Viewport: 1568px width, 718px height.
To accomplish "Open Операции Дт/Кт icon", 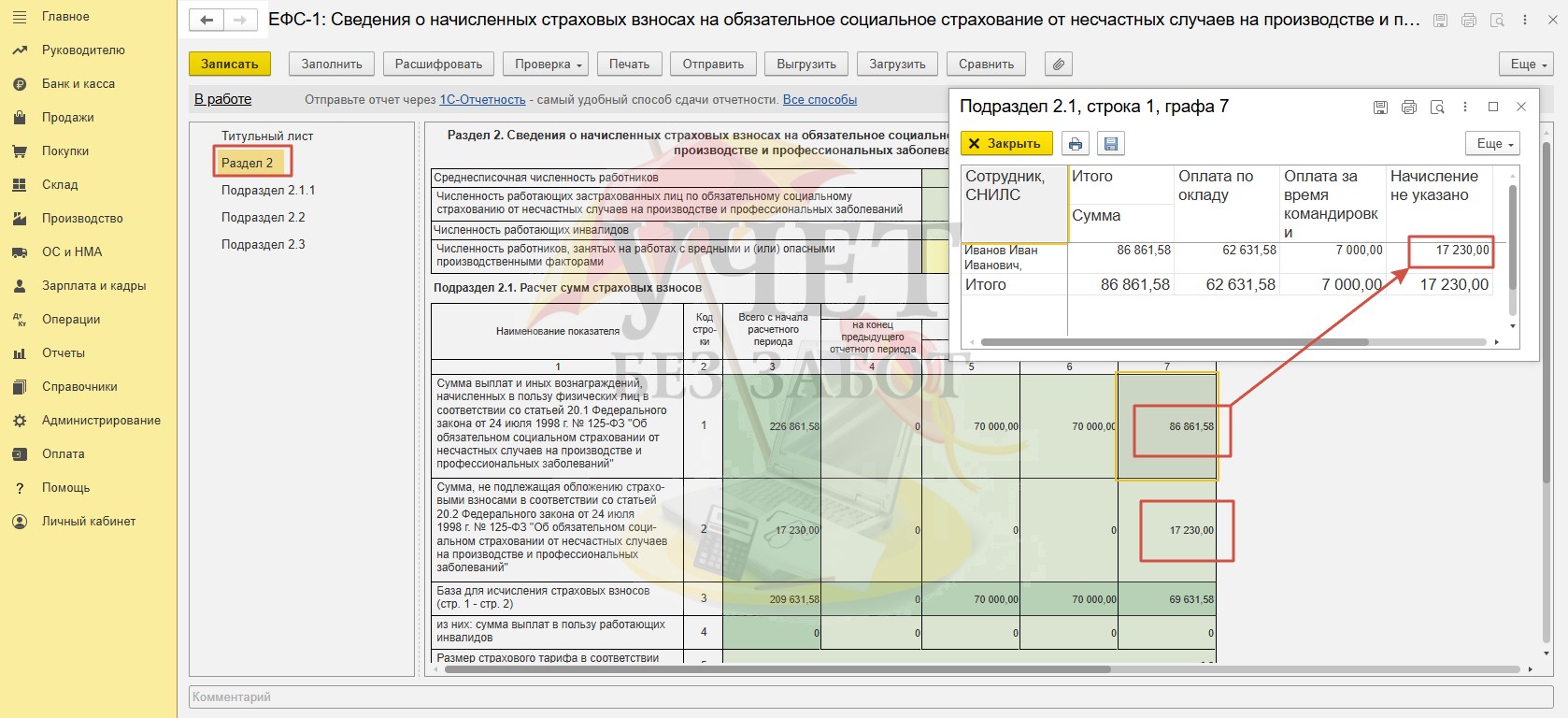I will point(20,320).
